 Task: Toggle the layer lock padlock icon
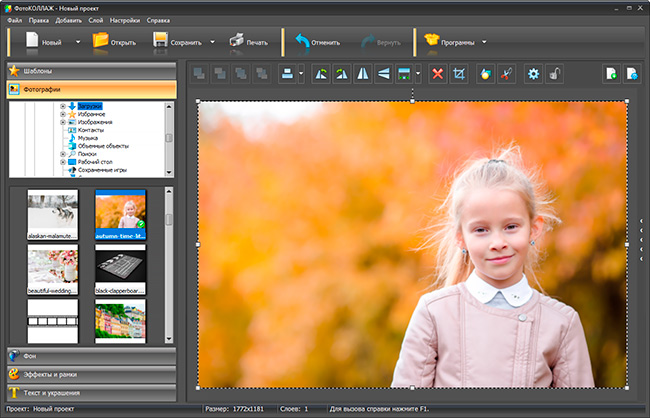pos(554,74)
